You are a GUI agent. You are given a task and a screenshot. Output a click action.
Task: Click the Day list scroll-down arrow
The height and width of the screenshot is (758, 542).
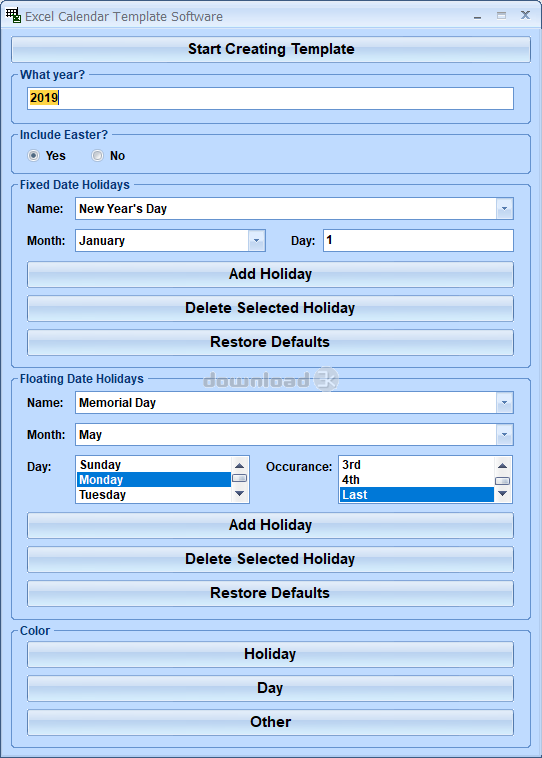[x=239, y=494]
